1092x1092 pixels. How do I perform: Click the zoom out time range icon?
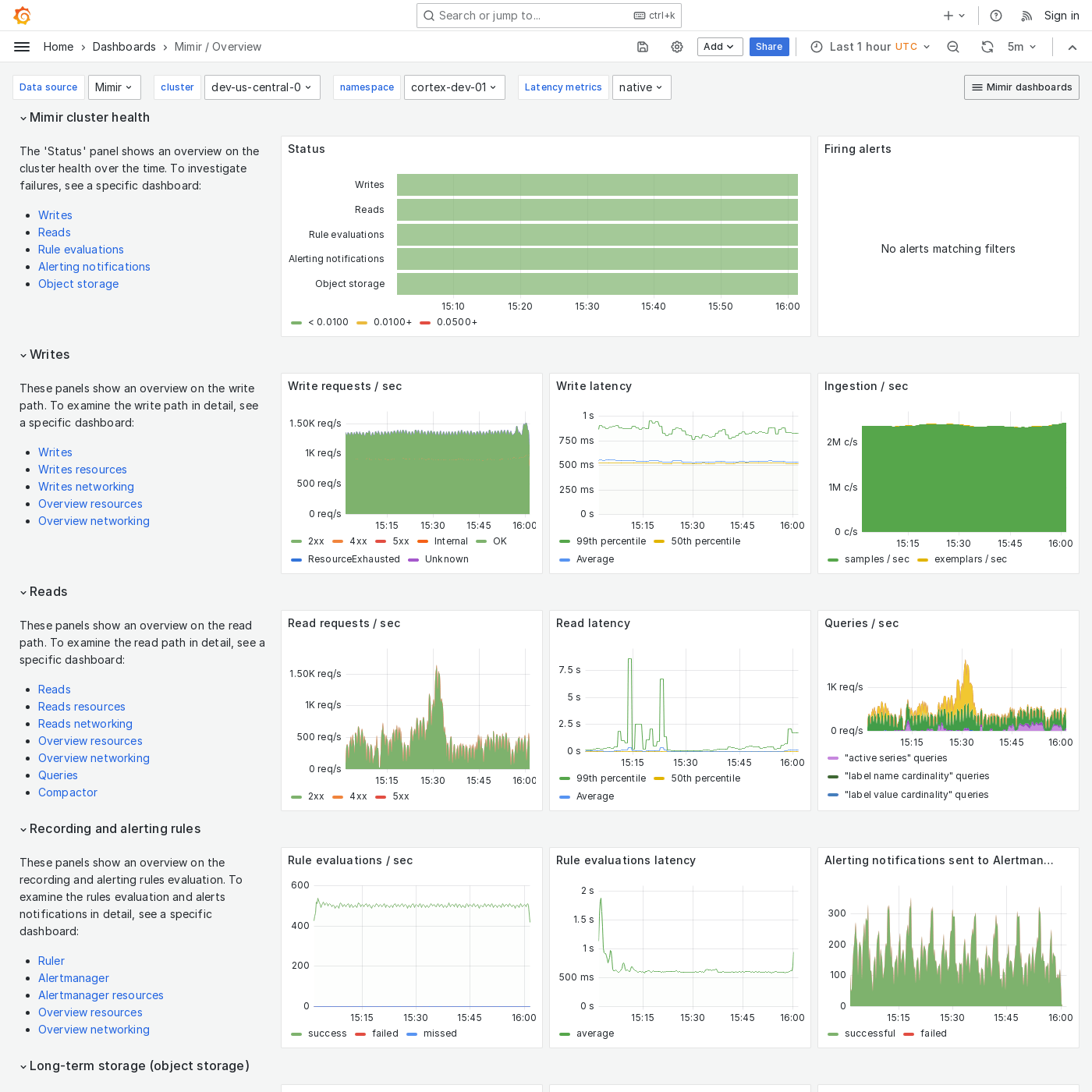point(953,47)
